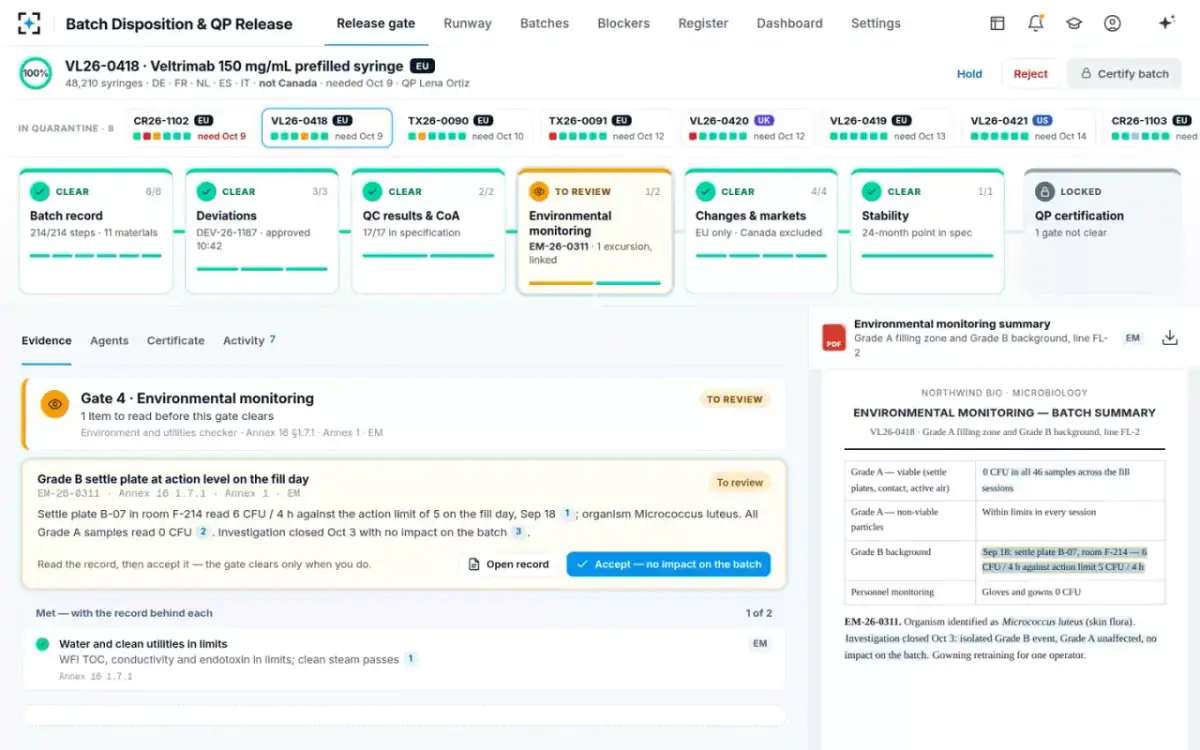This screenshot has width=1200, height=750.
Task: Open the Register tab
Action: point(703,23)
